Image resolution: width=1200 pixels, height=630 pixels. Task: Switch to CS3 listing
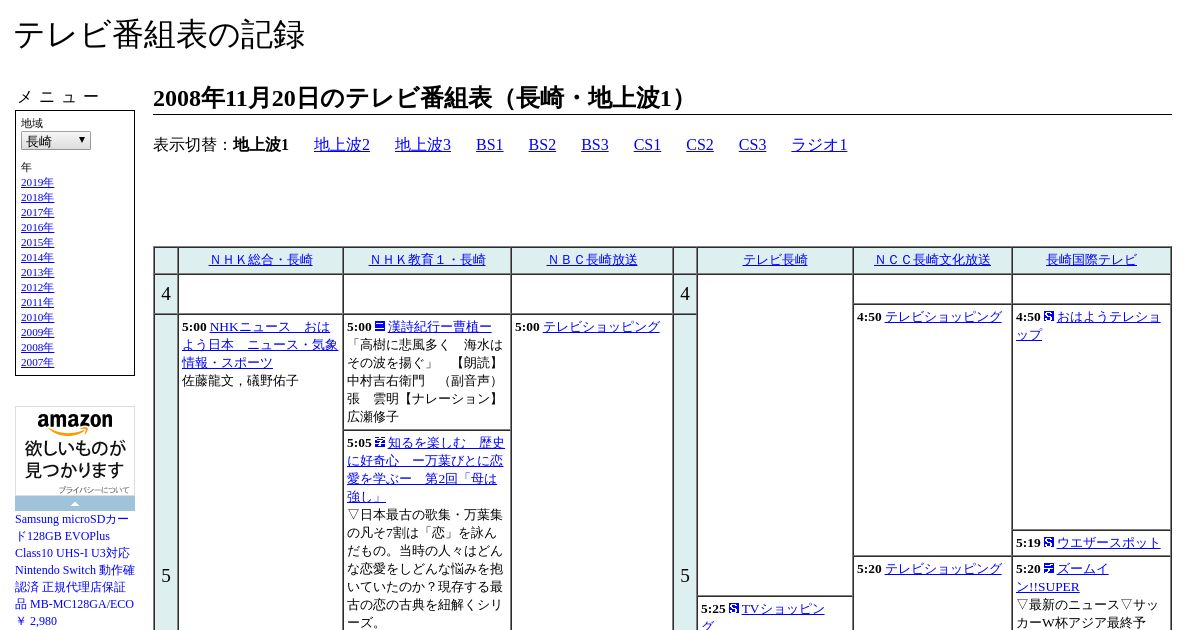coord(753,145)
